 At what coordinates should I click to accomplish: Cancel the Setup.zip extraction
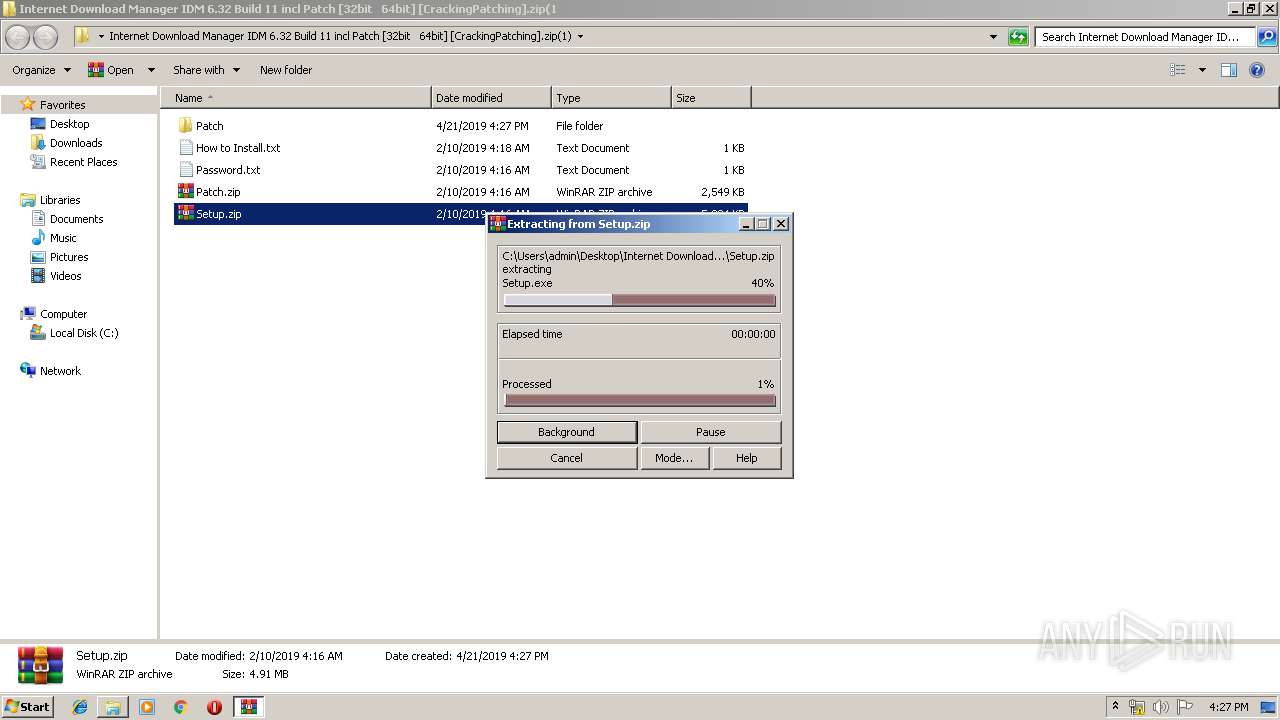566,458
